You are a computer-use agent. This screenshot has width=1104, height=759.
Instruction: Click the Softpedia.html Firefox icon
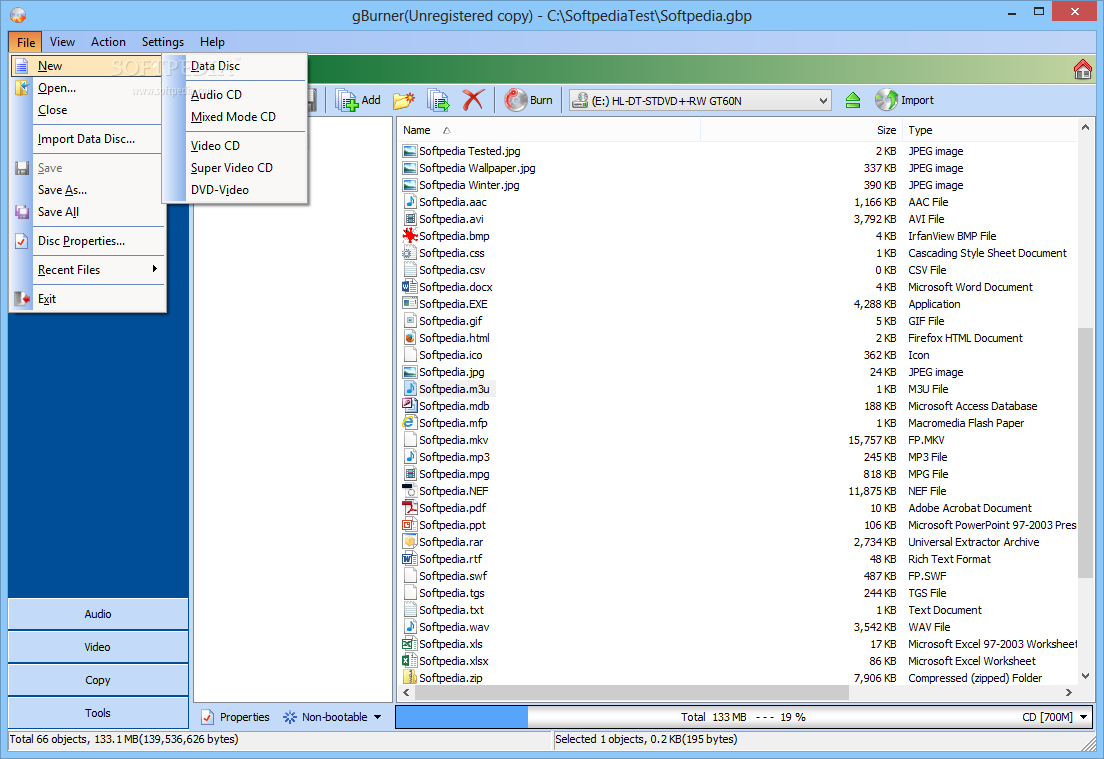(410, 338)
